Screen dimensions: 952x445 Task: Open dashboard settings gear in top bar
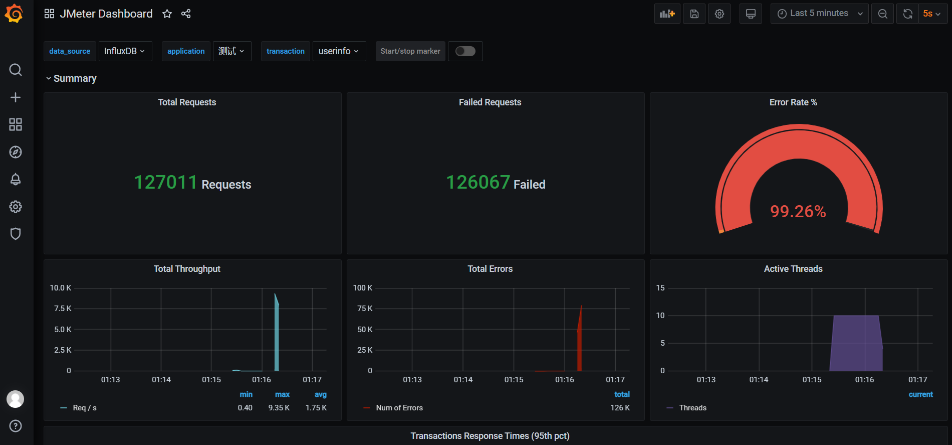(719, 13)
